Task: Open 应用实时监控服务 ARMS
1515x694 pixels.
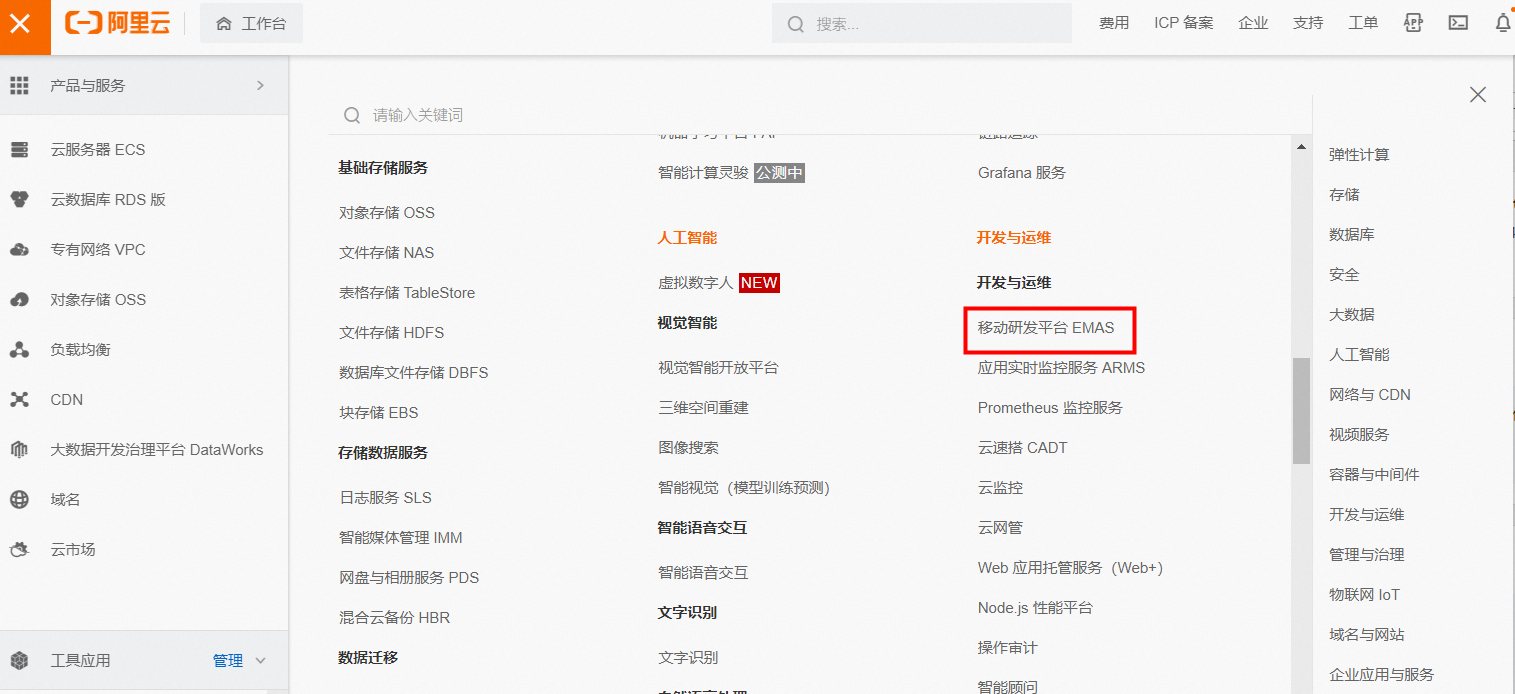Action: [x=1061, y=368]
